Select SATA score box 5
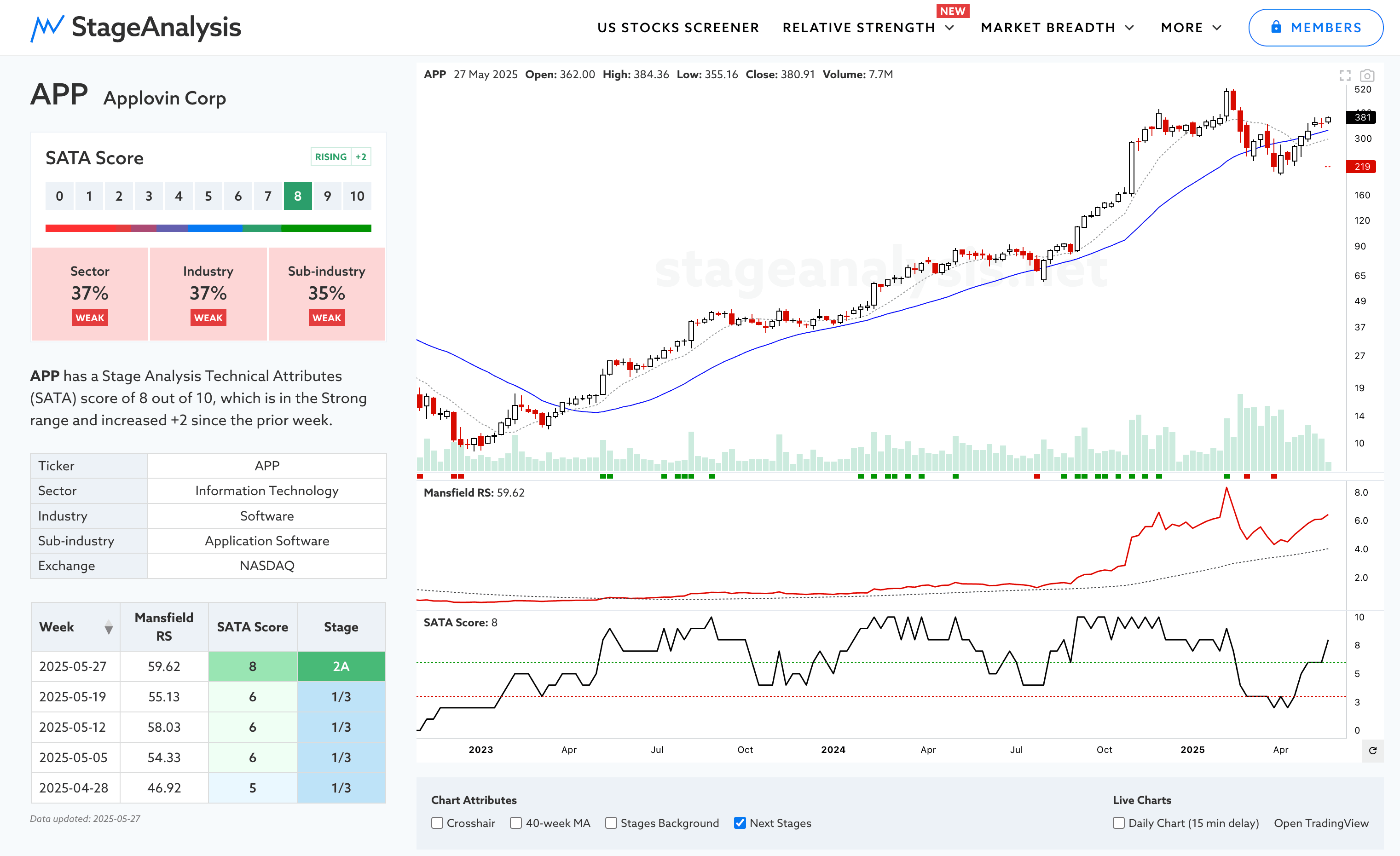This screenshot has height=856, width=1400. click(x=208, y=196)
